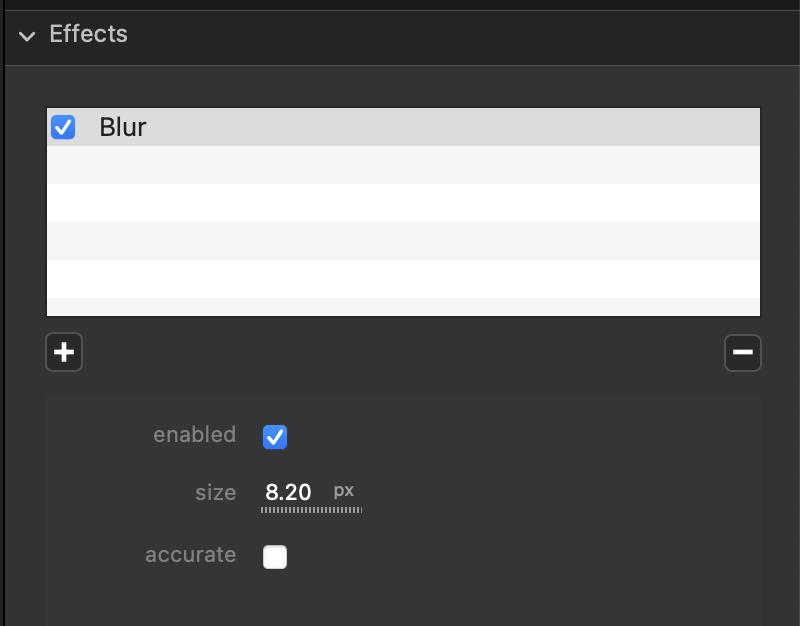Viewport: 800px width, 626px height.
Task: Click third empty row below Blur
Action: (x=403, y=241)
